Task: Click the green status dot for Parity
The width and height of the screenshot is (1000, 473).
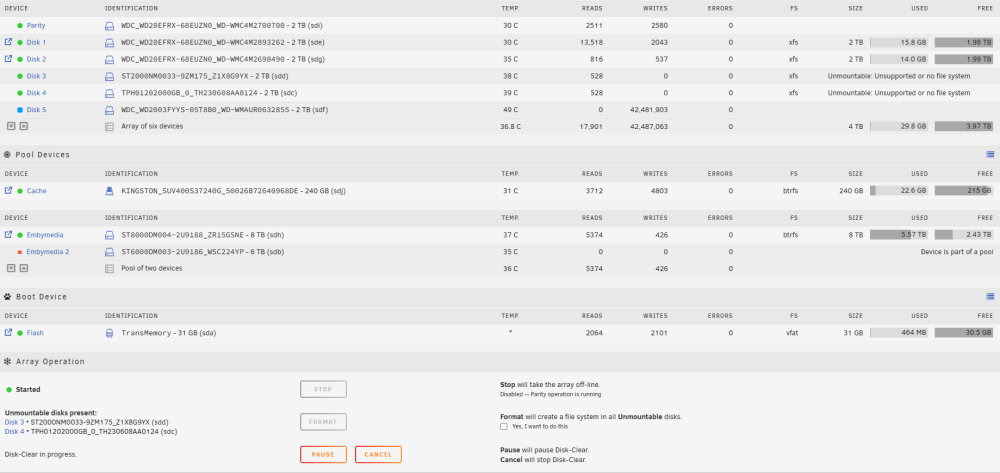Action: pos(20,25)
